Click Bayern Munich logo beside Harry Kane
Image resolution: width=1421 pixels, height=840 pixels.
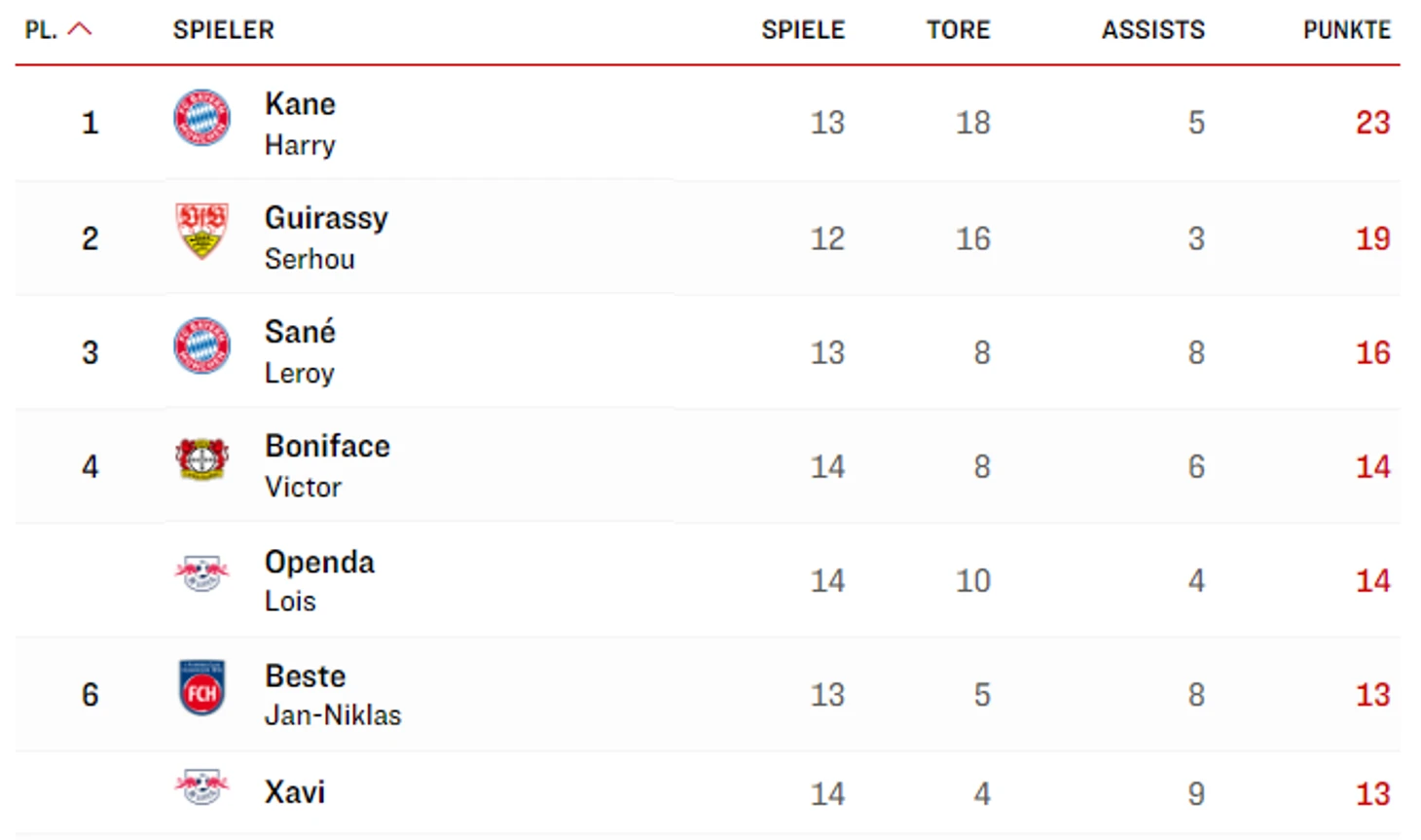point(201,119)
